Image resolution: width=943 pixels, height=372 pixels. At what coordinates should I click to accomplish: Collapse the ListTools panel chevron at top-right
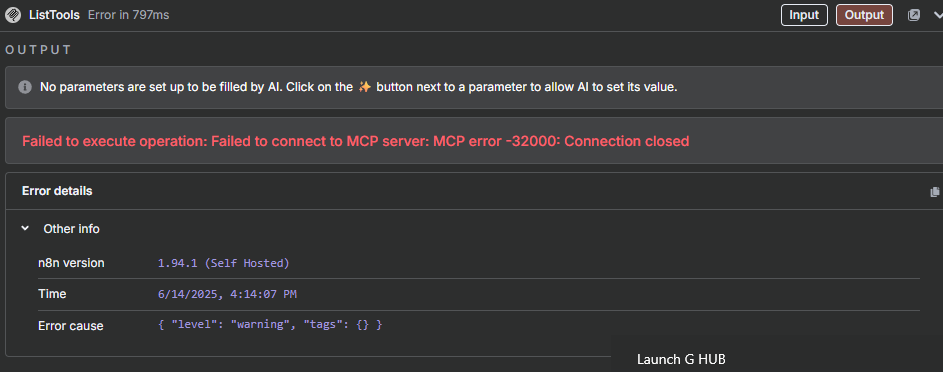pyautogui.click(x=936, y=16)
